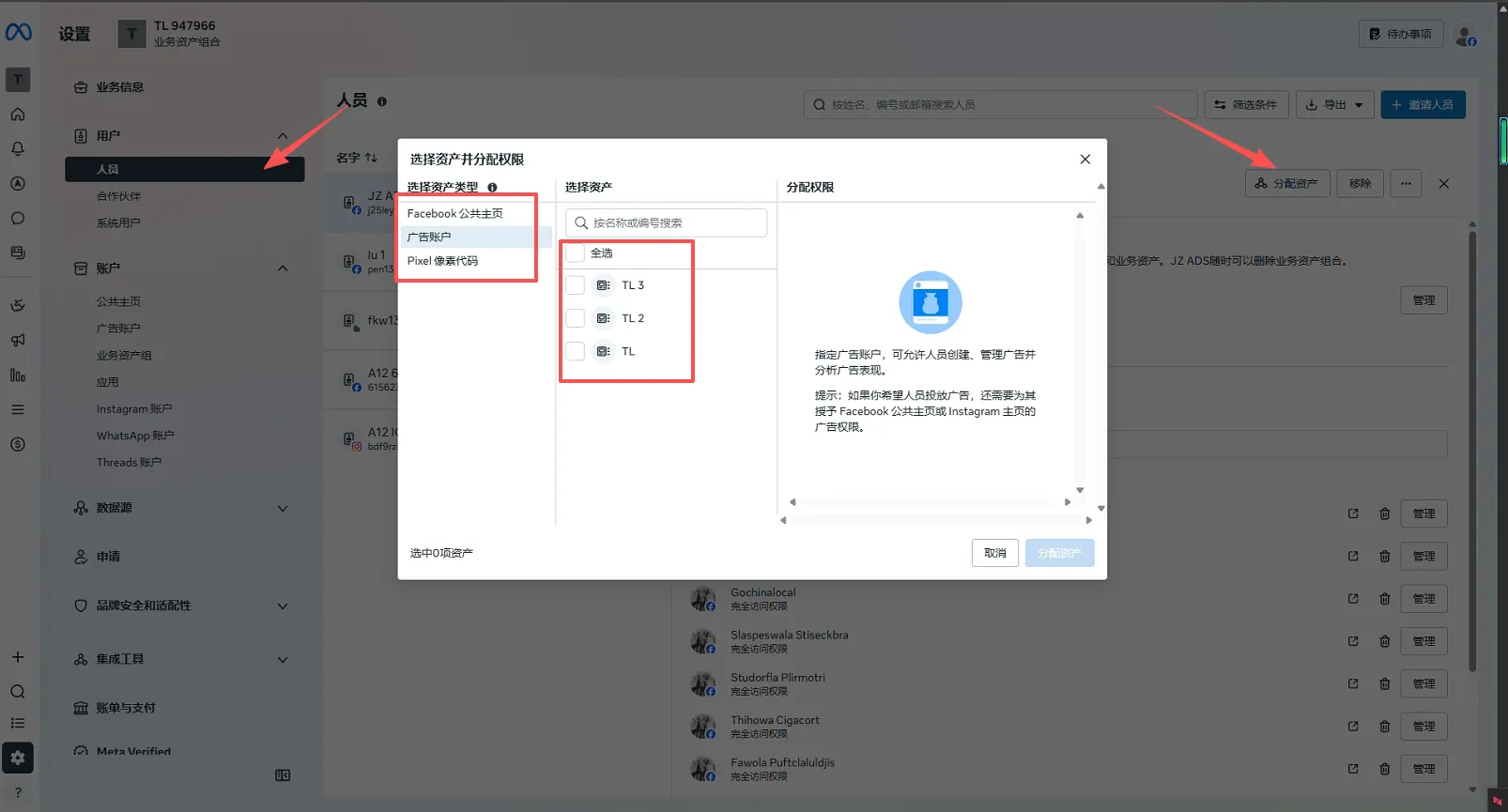Tick the TL 2 ad account checkbox

tap(576, 318)
